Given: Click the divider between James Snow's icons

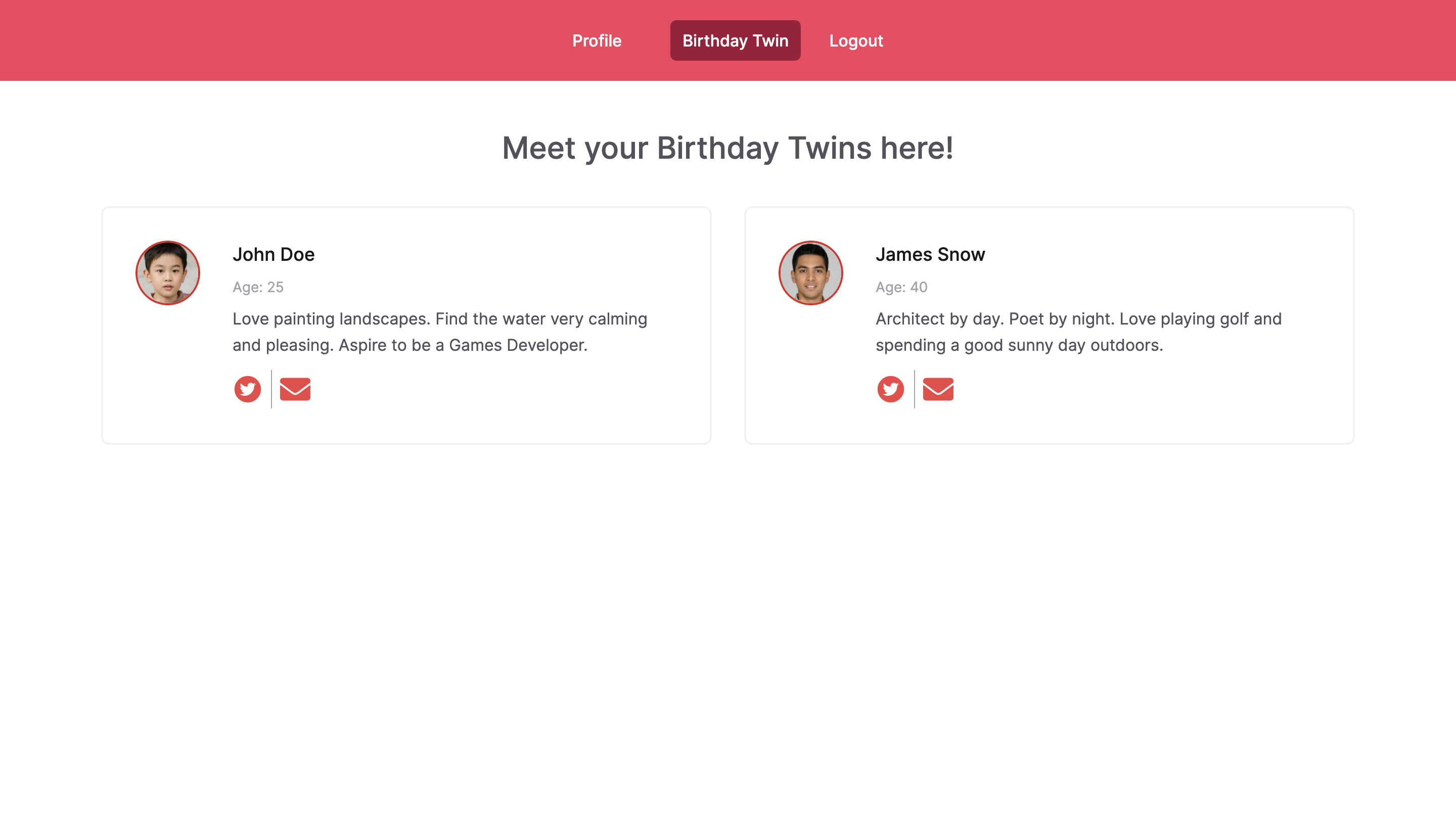Looking at the screenshot, I should pyautogui.click(x=915, y=389).
